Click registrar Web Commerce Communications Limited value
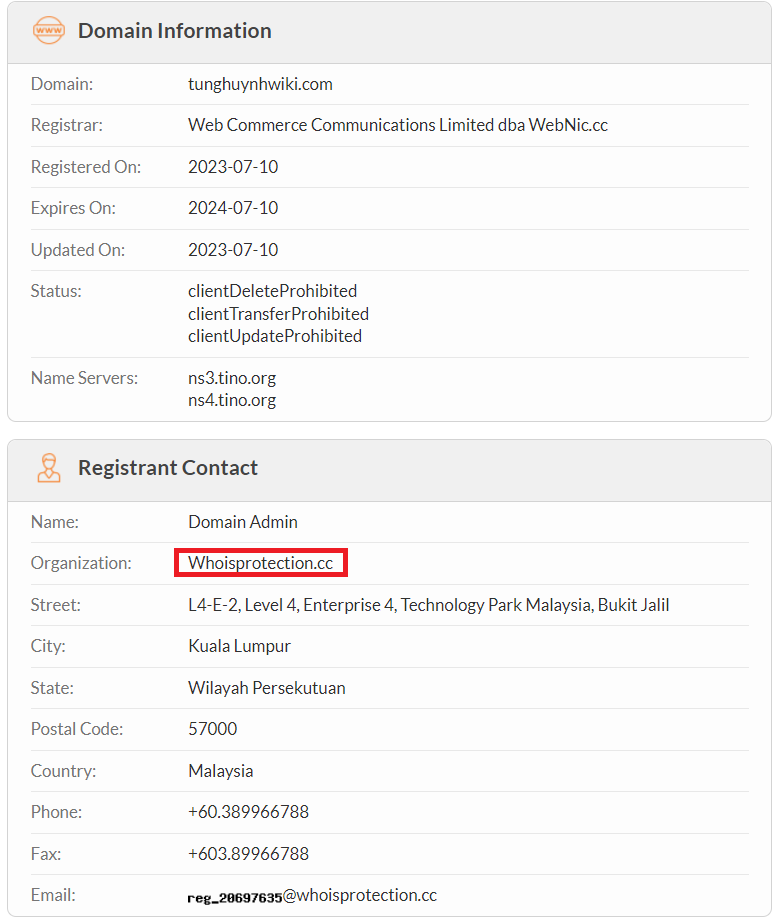This screenshot has height=920, width=776. pyautogui.click(x=398, y=125)
